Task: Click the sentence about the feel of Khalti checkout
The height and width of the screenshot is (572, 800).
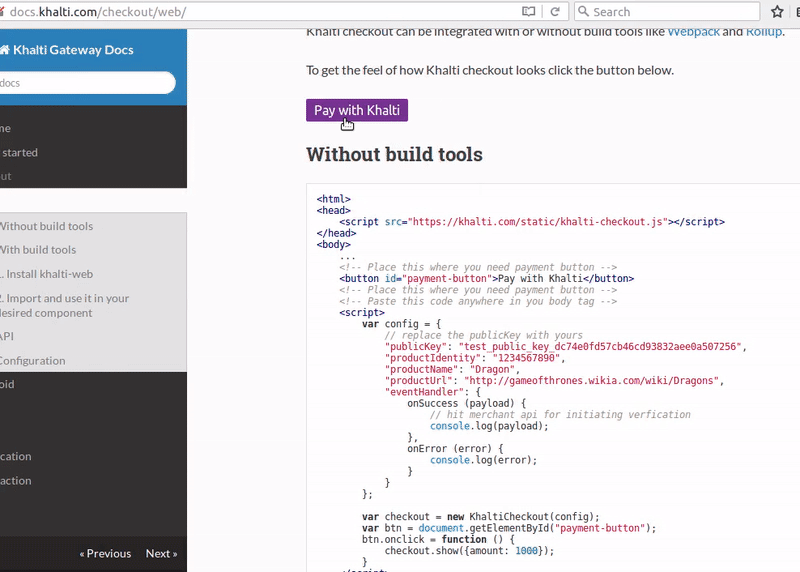Action: 490,70
